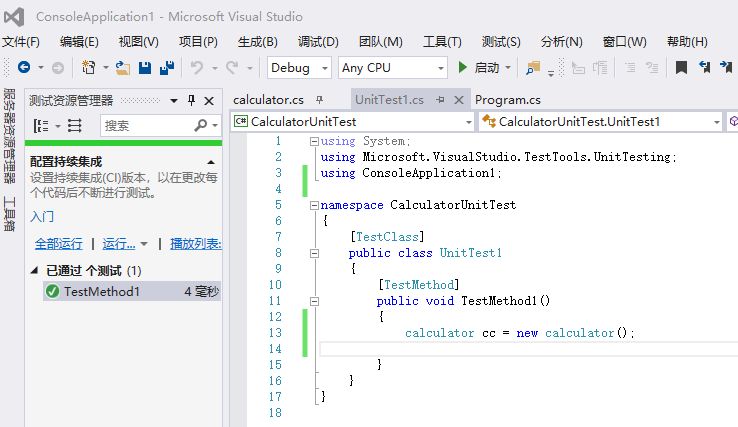Open the Test Explorer window options dropdown
This screenshot has width=738, height=427.
[x=174, y=100]
